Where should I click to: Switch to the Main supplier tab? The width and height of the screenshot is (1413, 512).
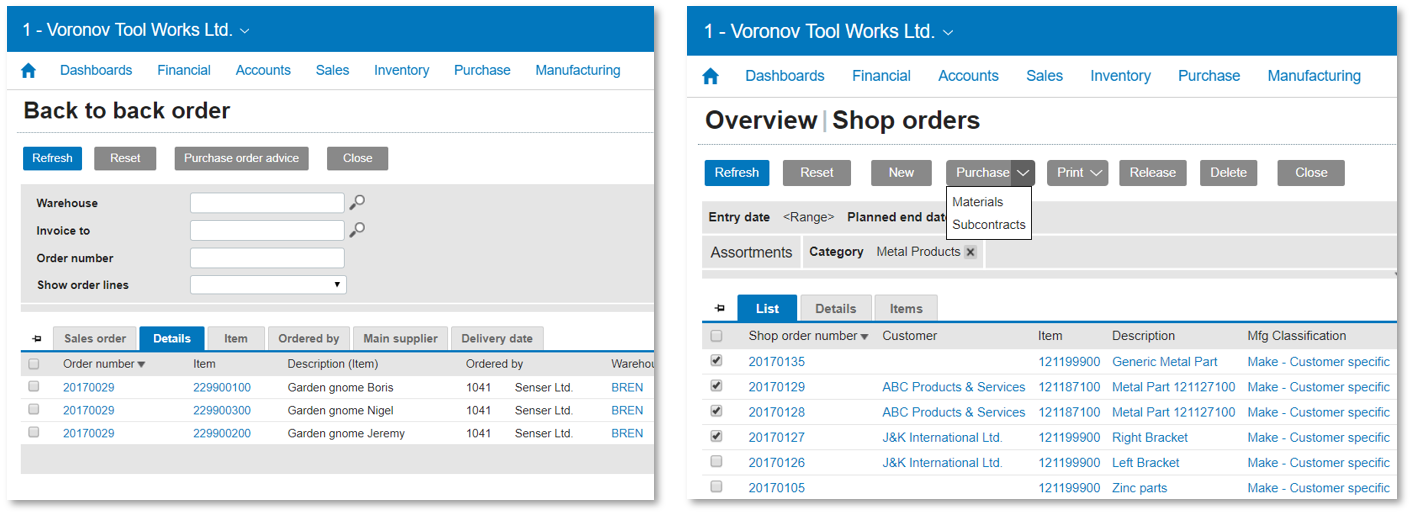[400, 339]
